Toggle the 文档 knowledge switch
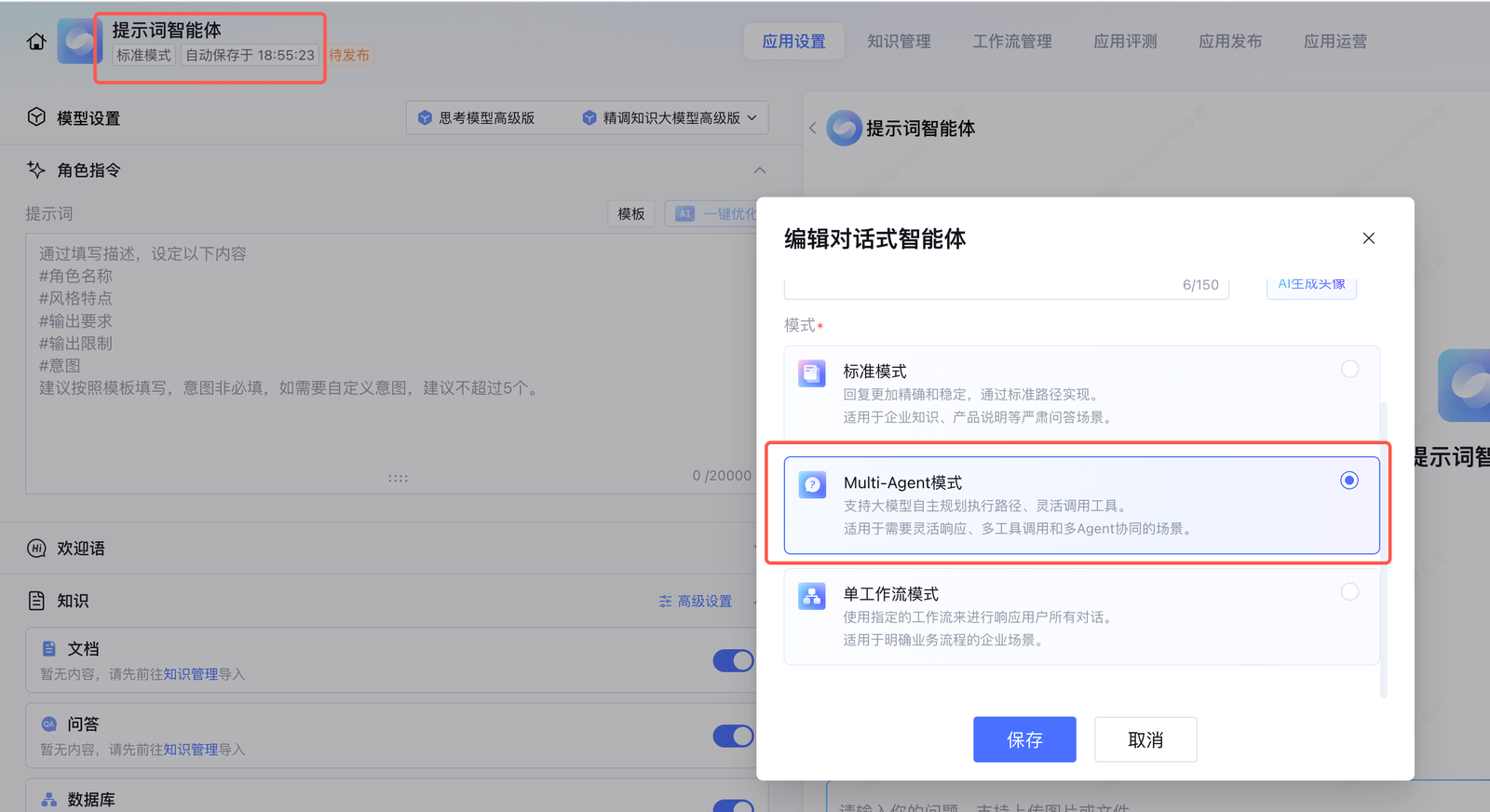 (733, 661)
